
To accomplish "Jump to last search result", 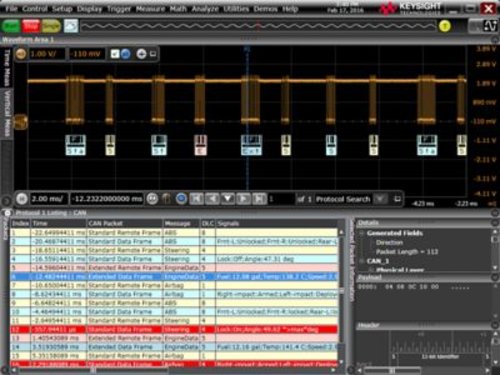I will (x=259, y=199).
